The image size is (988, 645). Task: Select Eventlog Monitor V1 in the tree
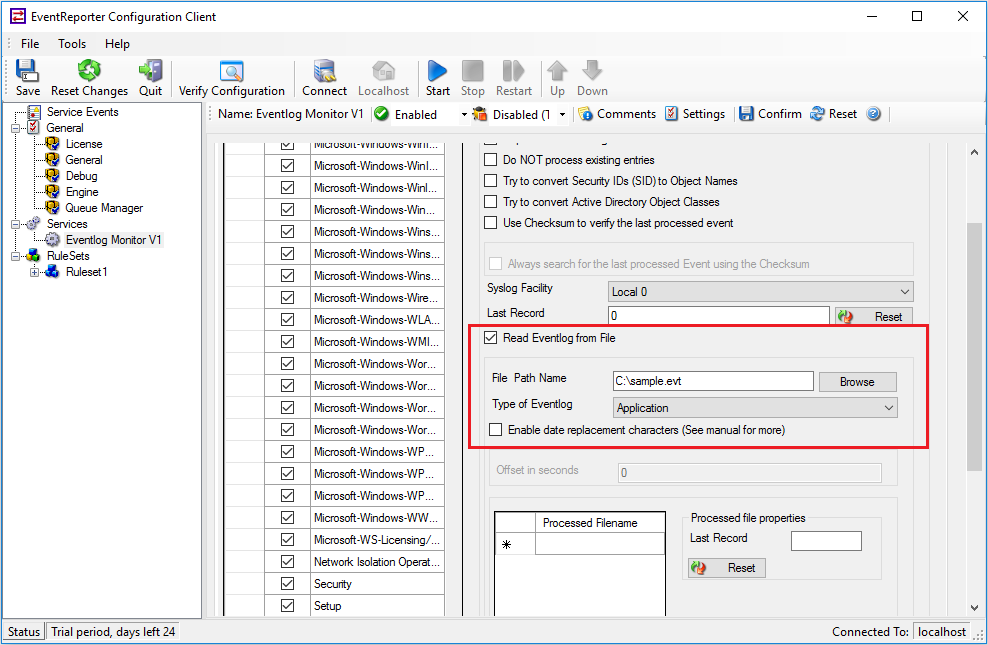[113, 240]
